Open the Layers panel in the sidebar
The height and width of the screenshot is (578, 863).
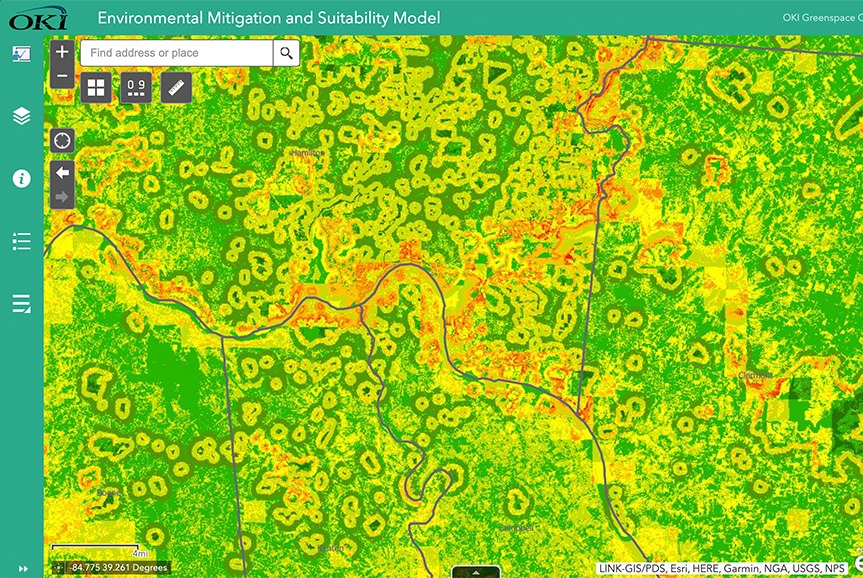coord(20,114)
